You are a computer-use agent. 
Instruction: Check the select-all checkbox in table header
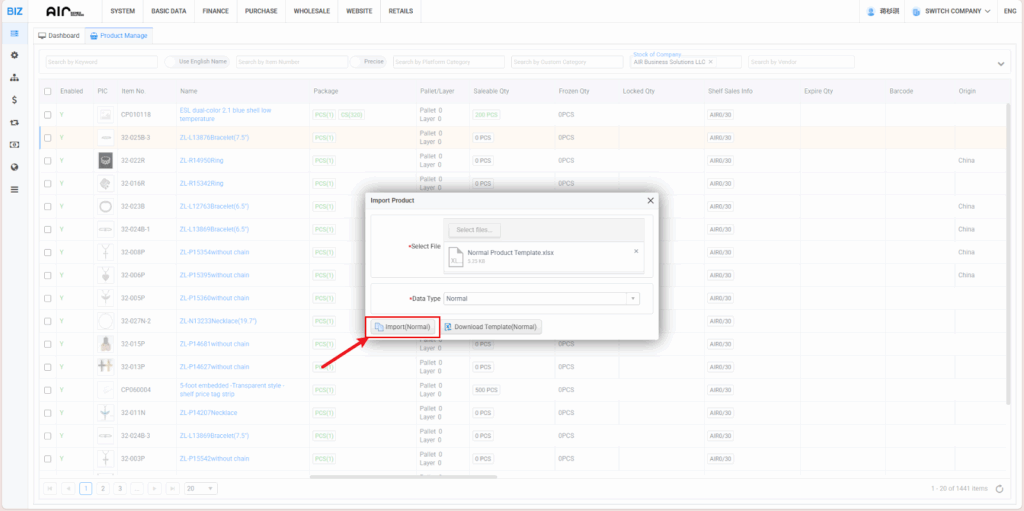tap(47, 91)
